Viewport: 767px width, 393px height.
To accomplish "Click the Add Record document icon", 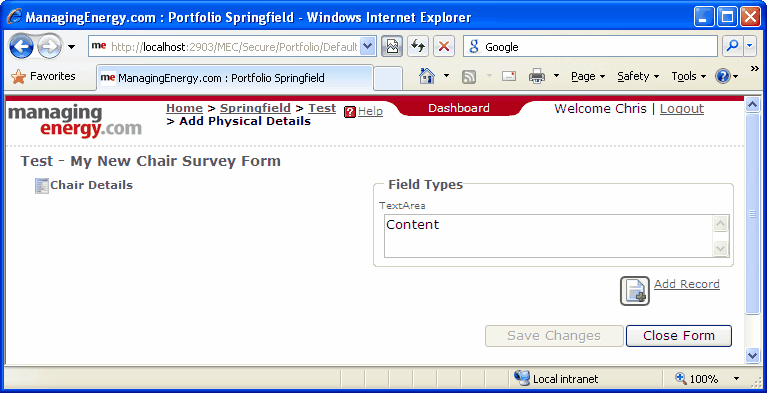I will tap(635, 291).
